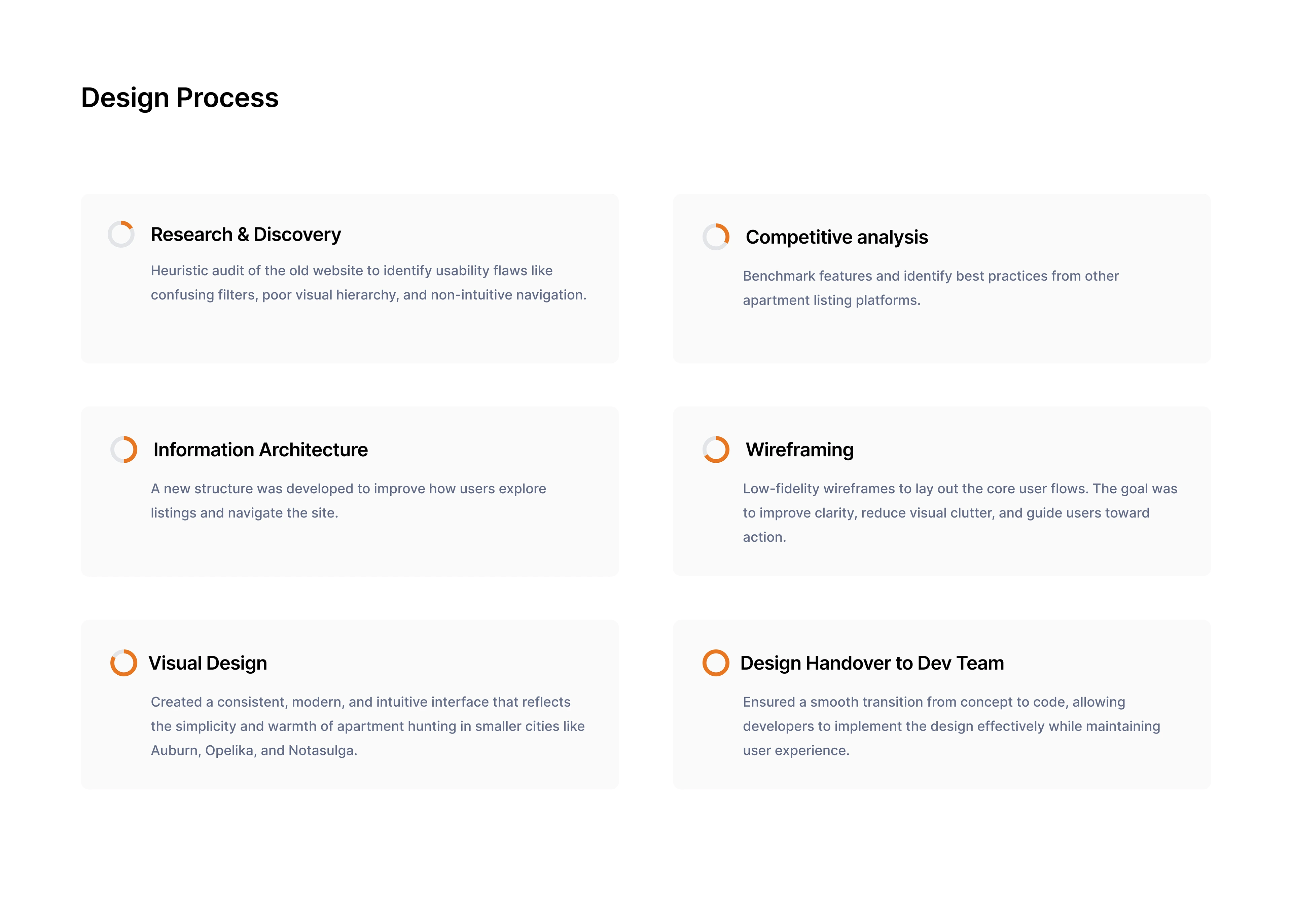Click the Wireframing card title

point(799,450)
